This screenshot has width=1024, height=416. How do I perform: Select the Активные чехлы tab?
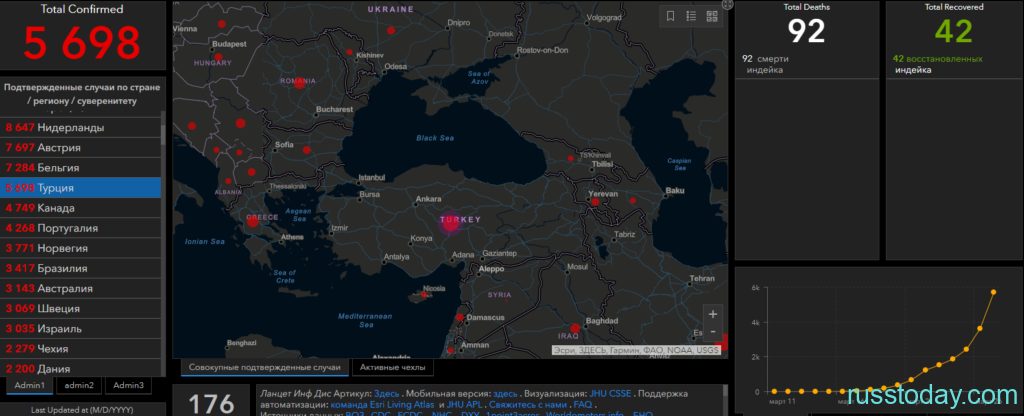coord(392,368)
